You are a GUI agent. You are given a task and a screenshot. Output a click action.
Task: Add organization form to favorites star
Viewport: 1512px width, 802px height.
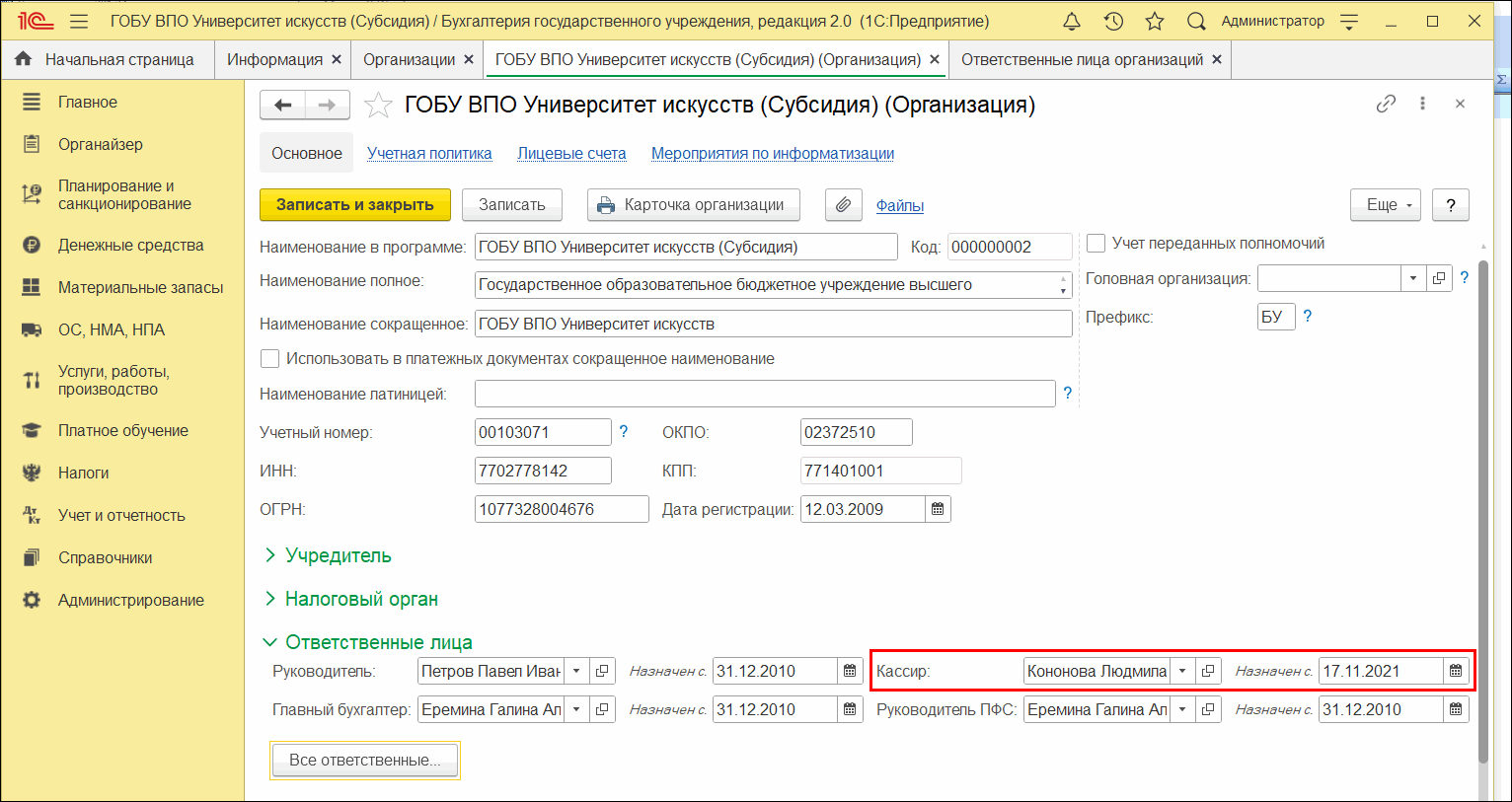click(x=378, y=105)
